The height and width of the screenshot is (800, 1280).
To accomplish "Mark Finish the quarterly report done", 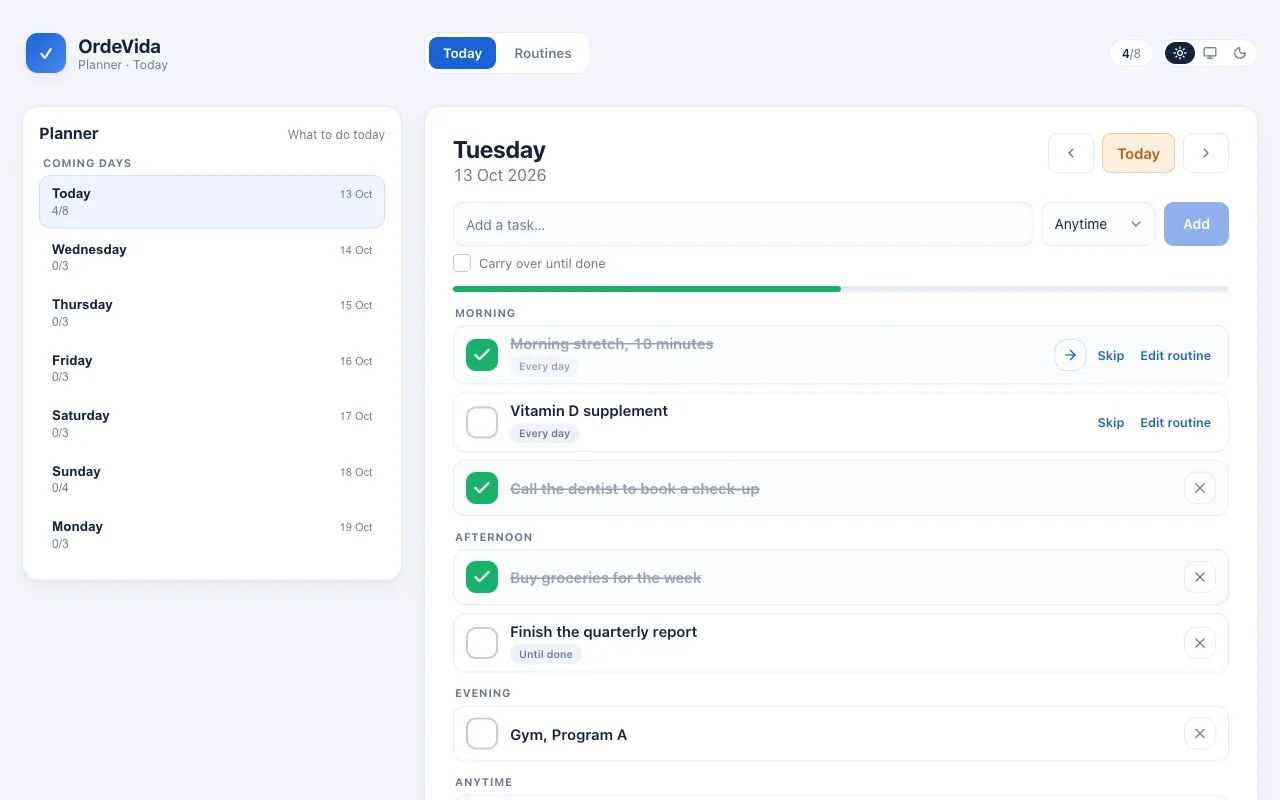I will point(482,643).
